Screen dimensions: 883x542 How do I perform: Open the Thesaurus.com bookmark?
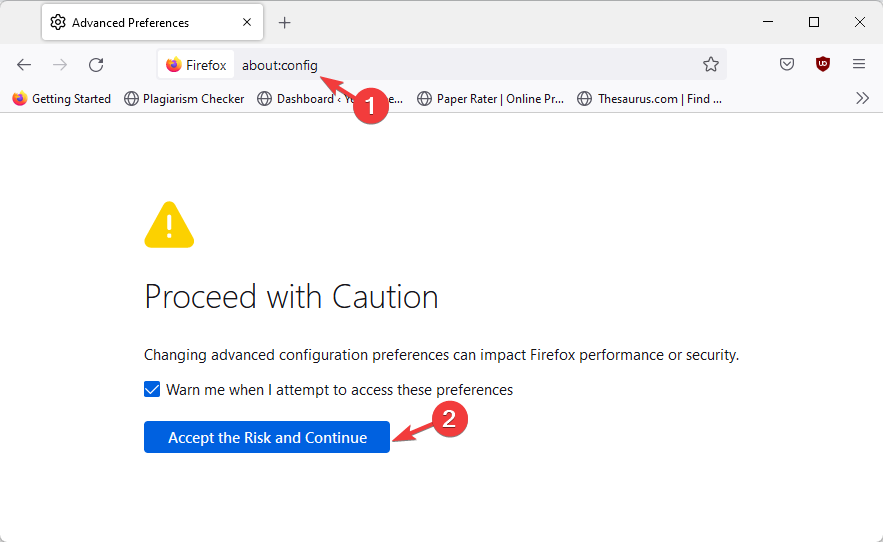(x=650, y=99)
